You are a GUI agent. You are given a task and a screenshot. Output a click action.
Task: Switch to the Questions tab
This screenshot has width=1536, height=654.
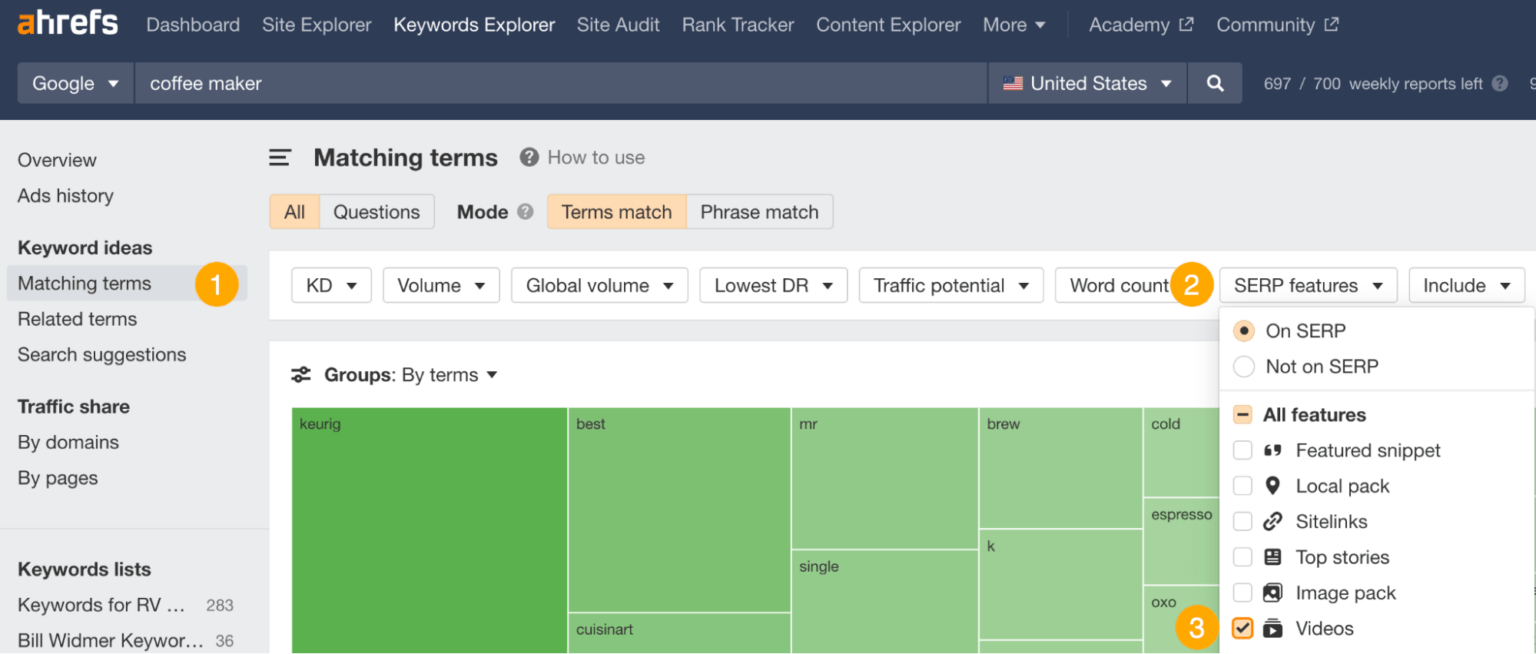(377, 211)
